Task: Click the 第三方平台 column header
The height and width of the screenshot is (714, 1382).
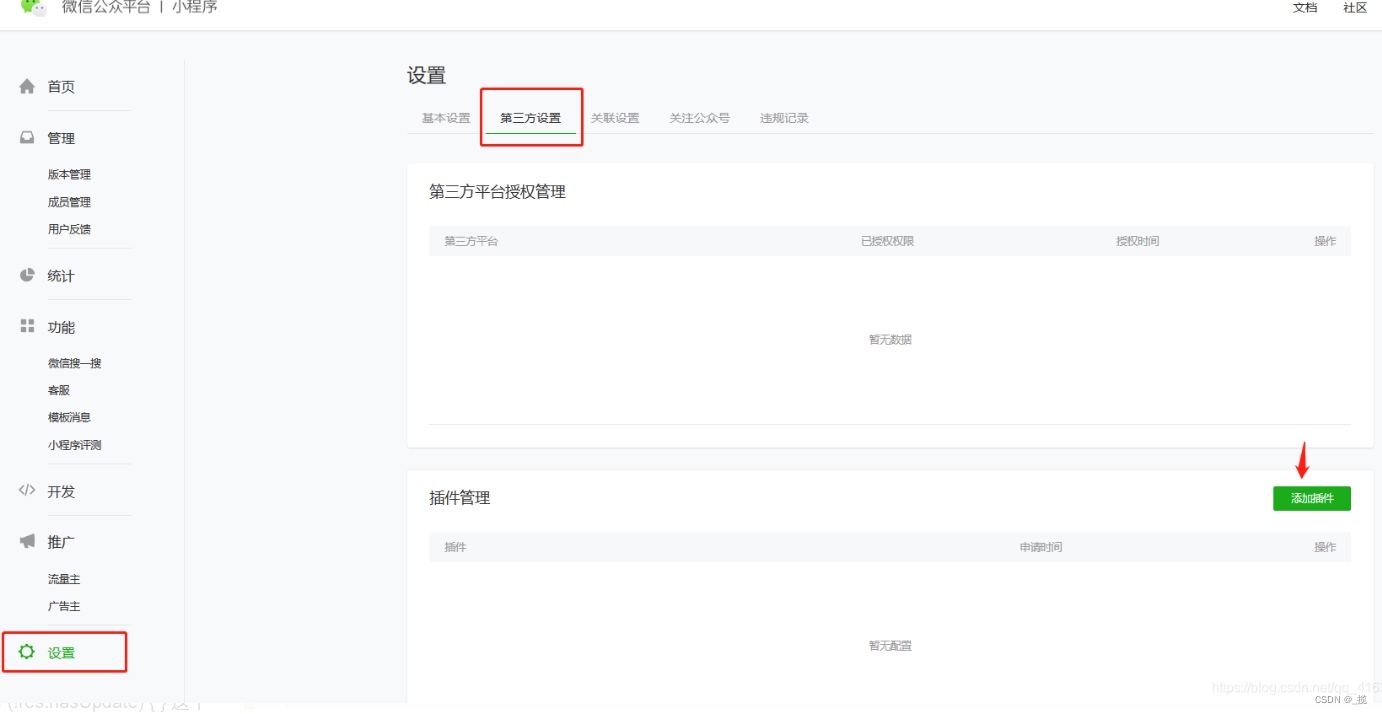Action: pyautogui.click(x=471, y=241)
